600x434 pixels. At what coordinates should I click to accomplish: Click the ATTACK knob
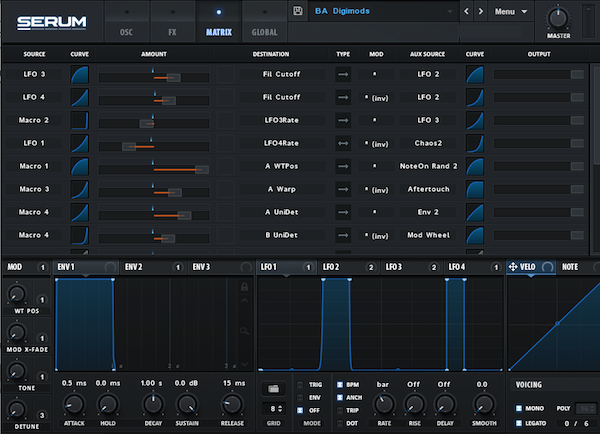pos(74,404)
